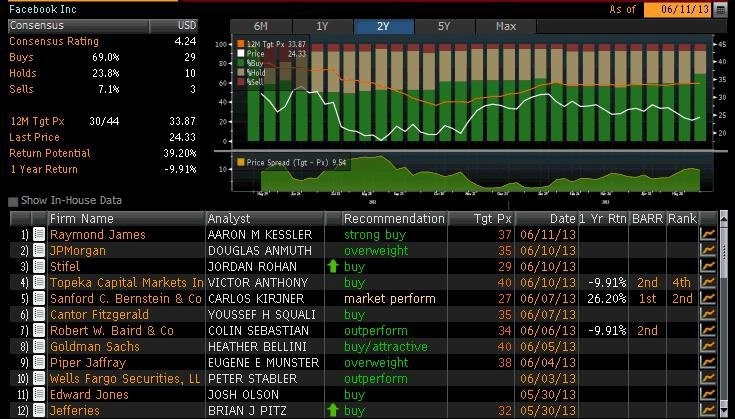Open Piper Jaffray firm link
Image resolution: width=735 pixels, height=419 pixels.
(88, 363)
